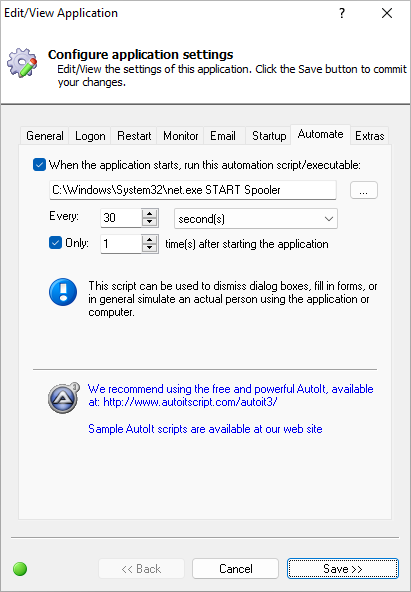Click the gear with pencil settings icon

coord(22,63)
